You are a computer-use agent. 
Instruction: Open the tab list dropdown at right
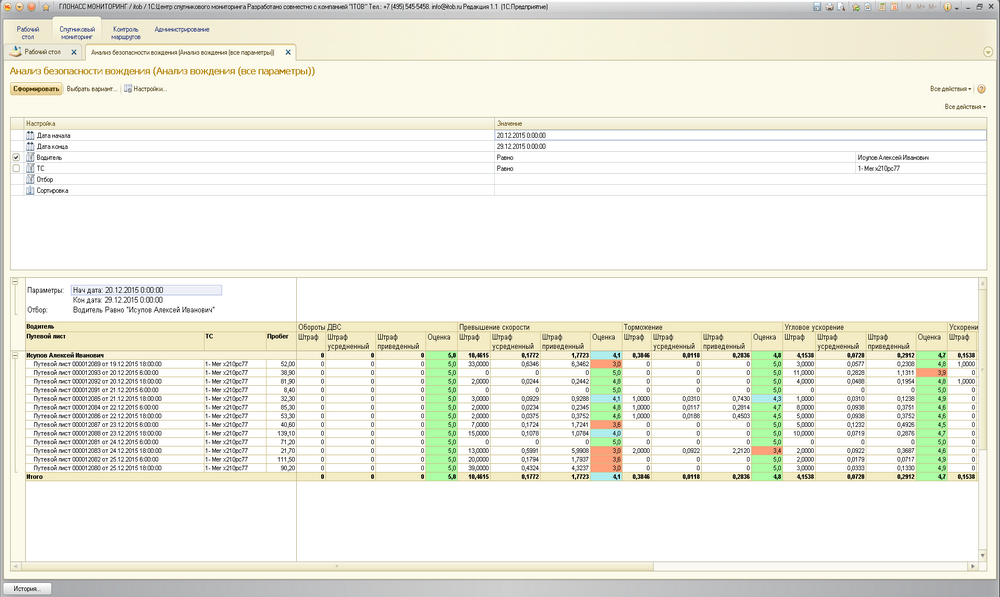click(x=988, y=52)
